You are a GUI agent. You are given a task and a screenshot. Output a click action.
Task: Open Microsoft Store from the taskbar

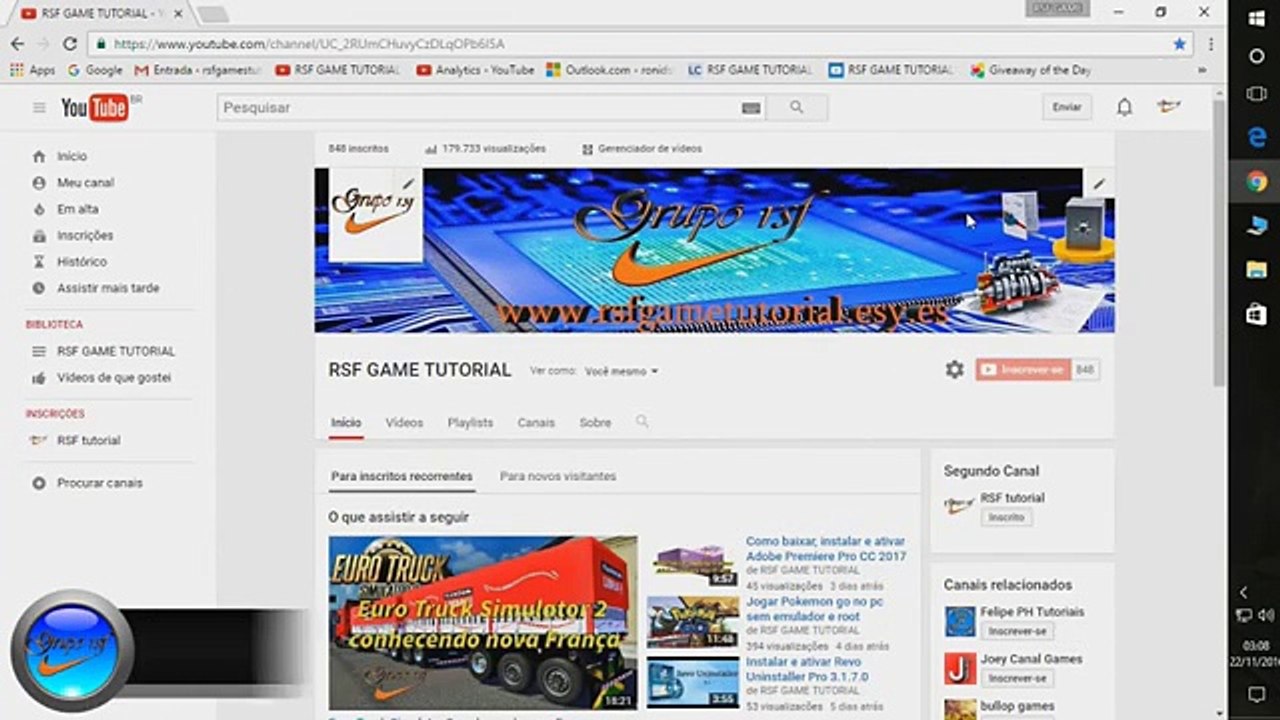coord(1257,314)
